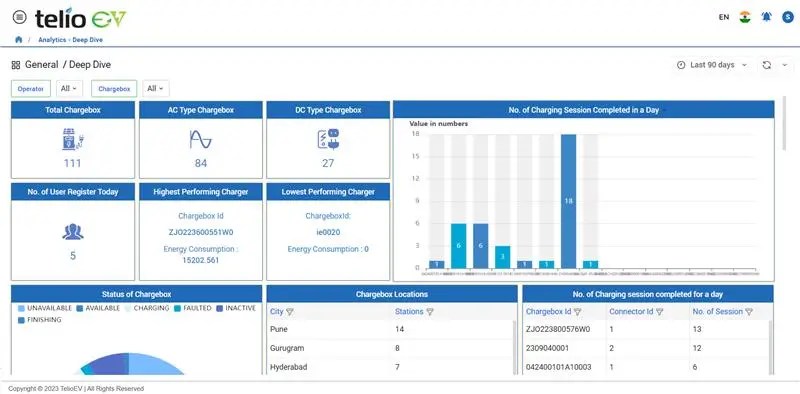Screen dimensions: 800x394
Task: Open the Chargebox All dropdown
Action: [155, 89]
